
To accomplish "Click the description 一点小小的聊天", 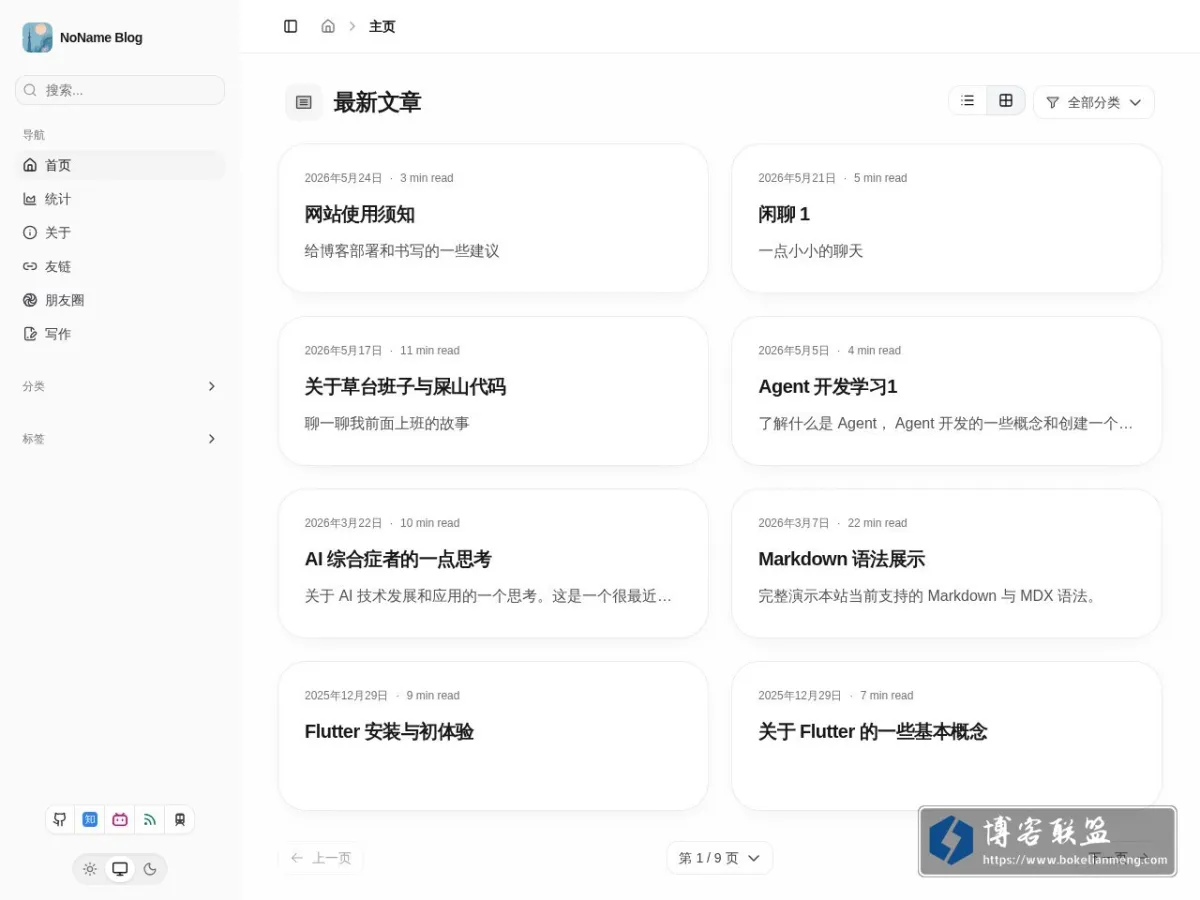I will (x=810, y=251).
